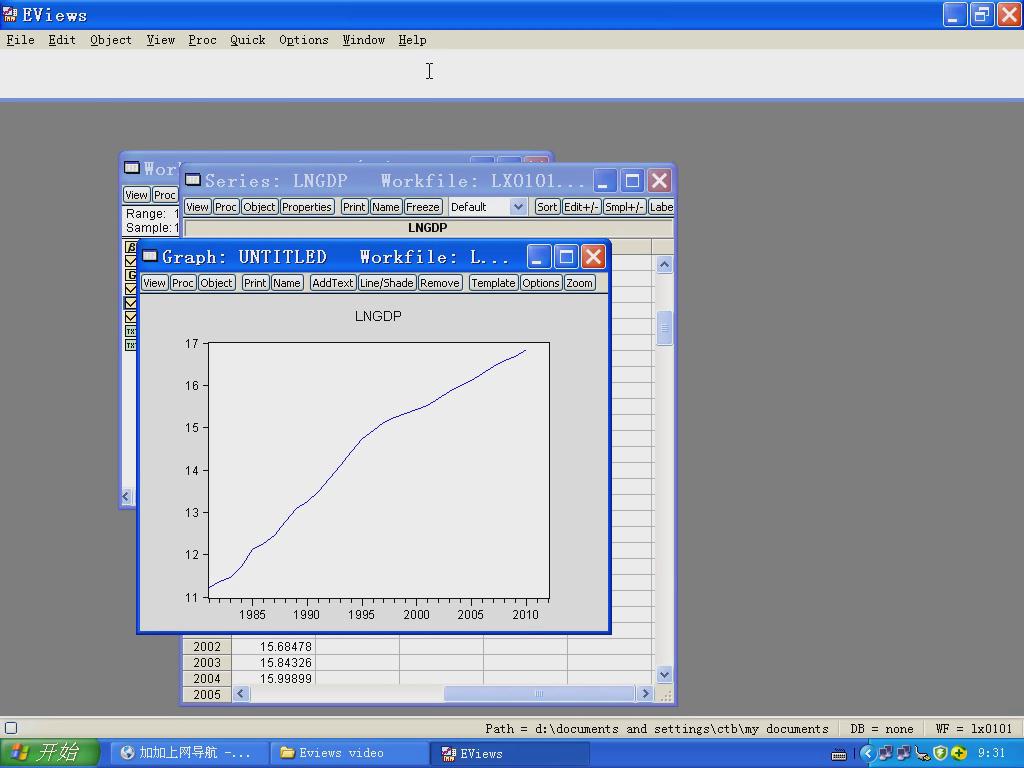Image resolution: width=1024 pixels, height=768 pixels.
Task: Click Series window scroll down arrow
Action: [664, 675]
